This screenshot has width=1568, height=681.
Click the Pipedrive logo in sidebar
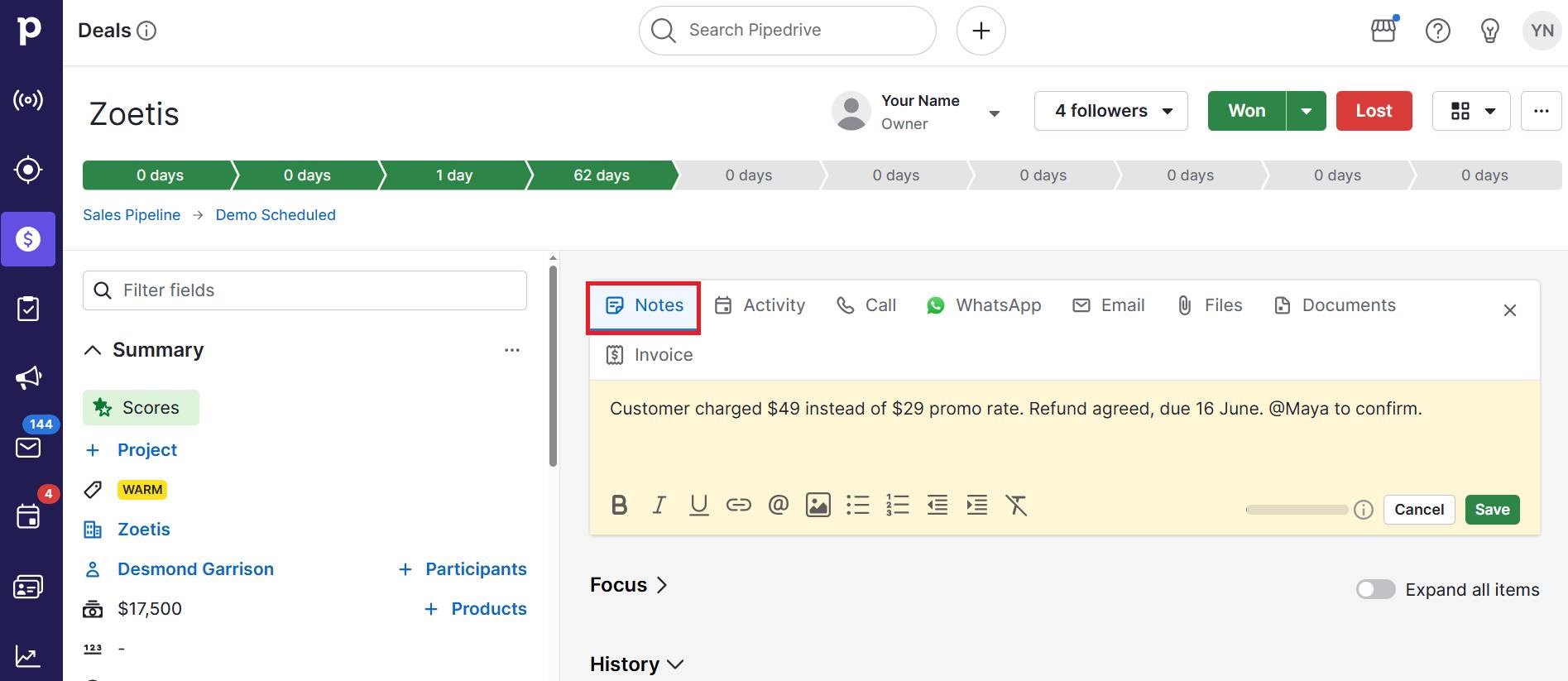pyautogui.click(x=29, y=30)
